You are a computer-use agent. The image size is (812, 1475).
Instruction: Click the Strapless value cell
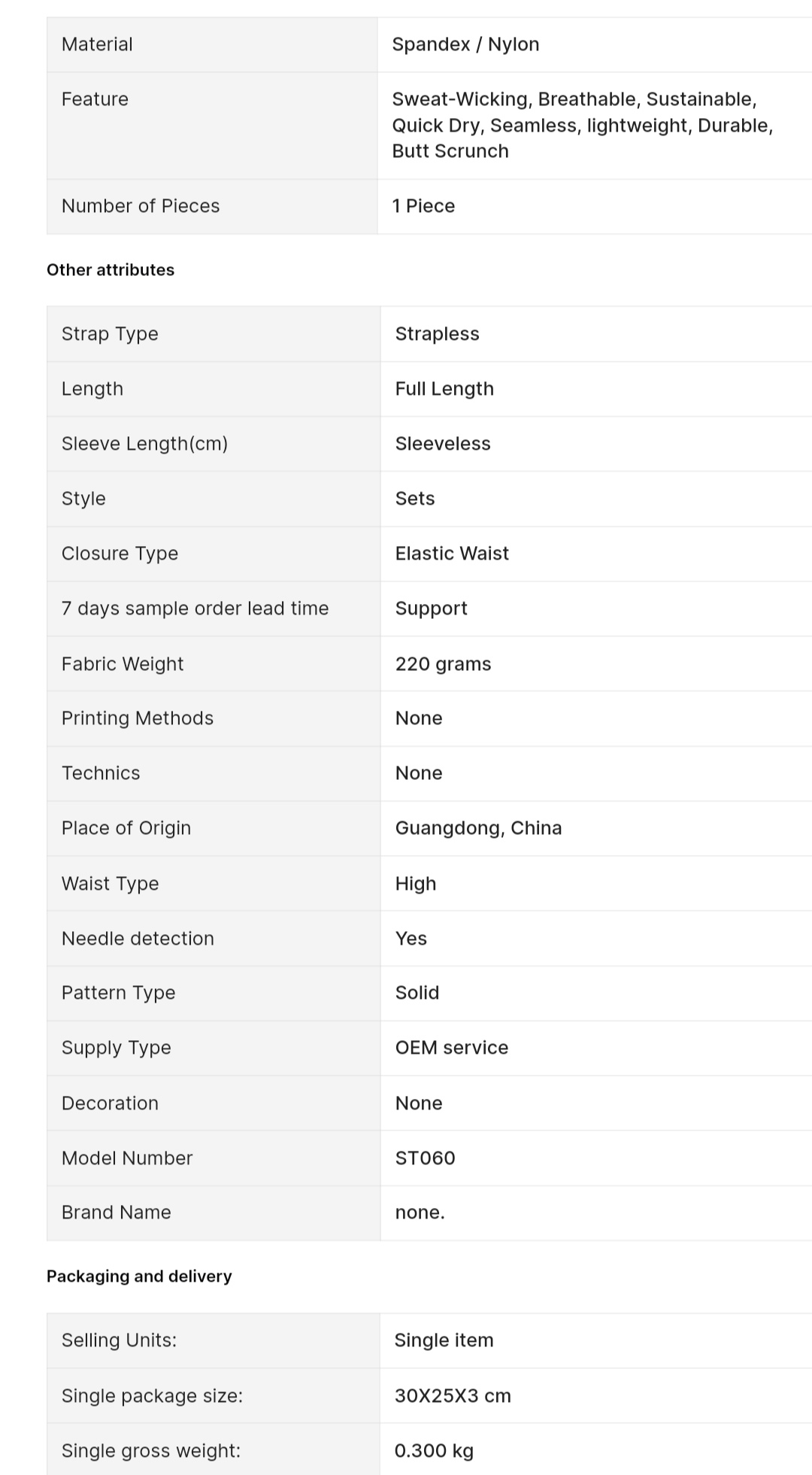(x=437, y=334)
